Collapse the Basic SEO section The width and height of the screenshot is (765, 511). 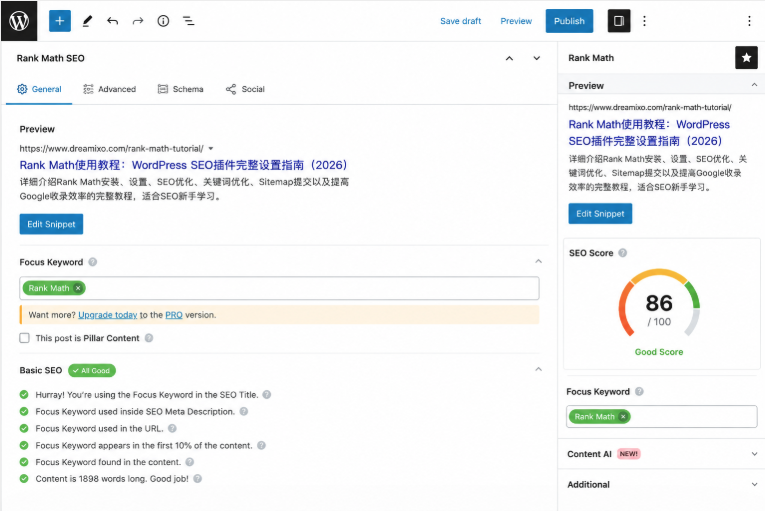click(x=538, y=369)
